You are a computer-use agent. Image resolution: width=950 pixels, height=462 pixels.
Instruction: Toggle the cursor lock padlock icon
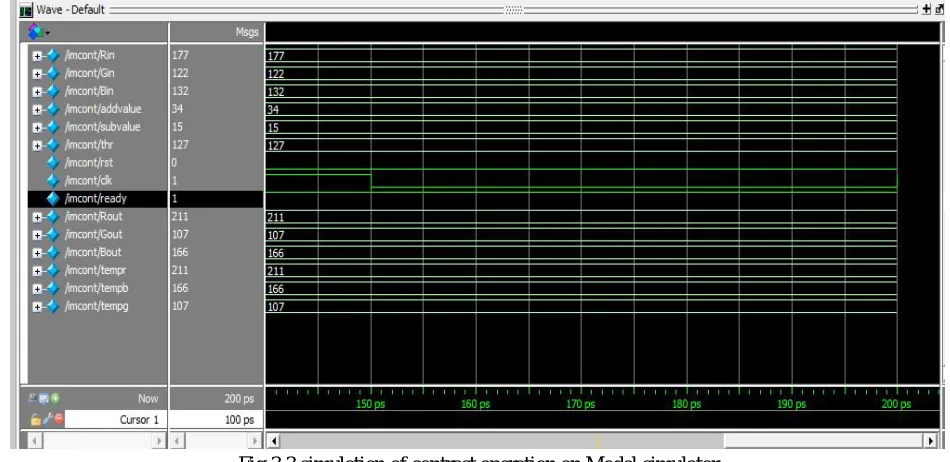pos(35,419)
